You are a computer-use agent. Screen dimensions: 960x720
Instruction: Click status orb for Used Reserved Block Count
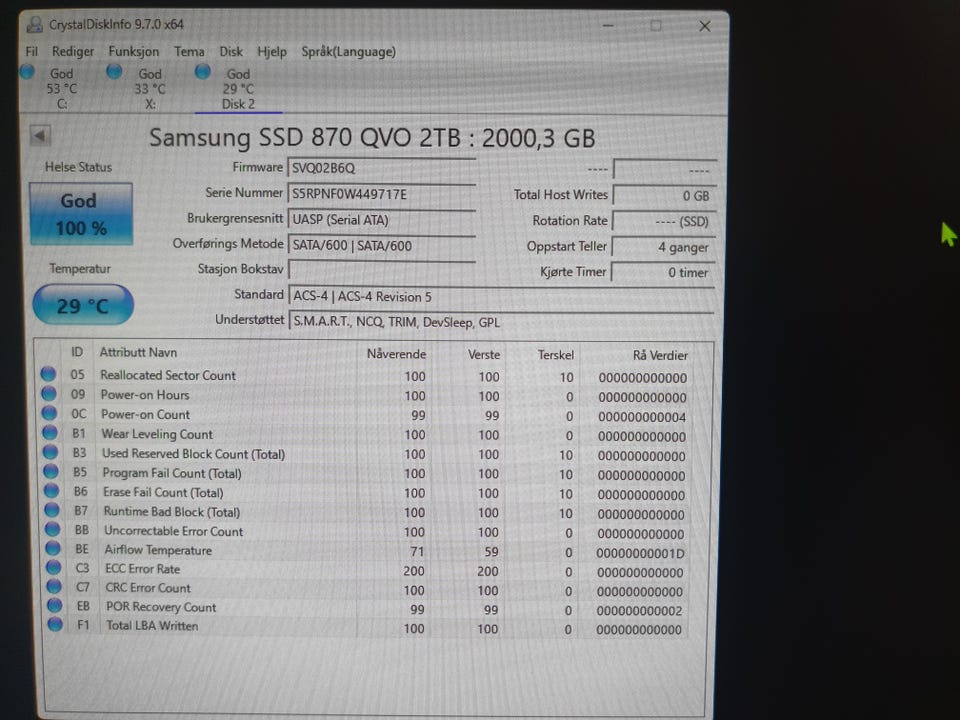tap(51, 452)
